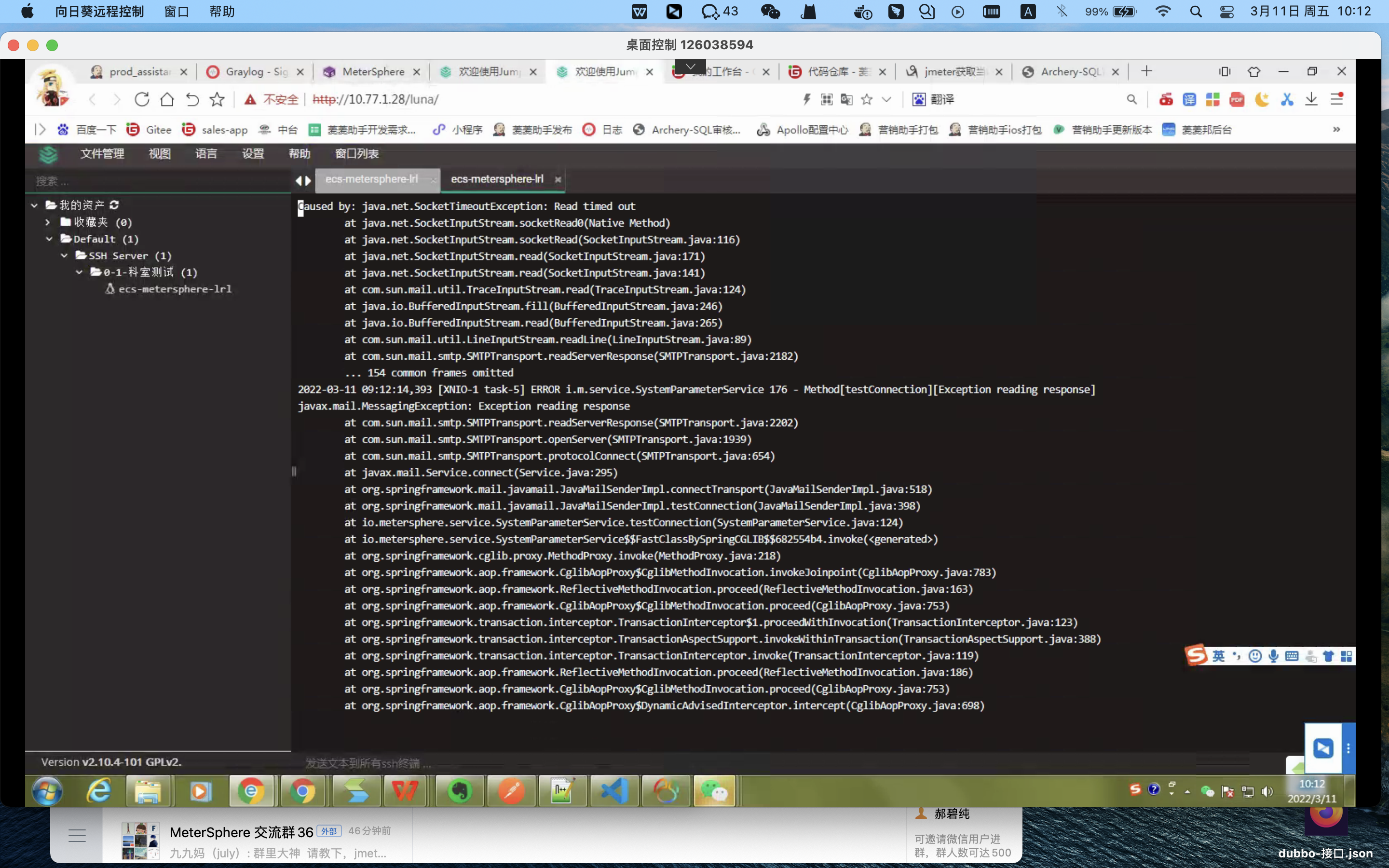Click the undo close-tab icon

tap(192, 99)
